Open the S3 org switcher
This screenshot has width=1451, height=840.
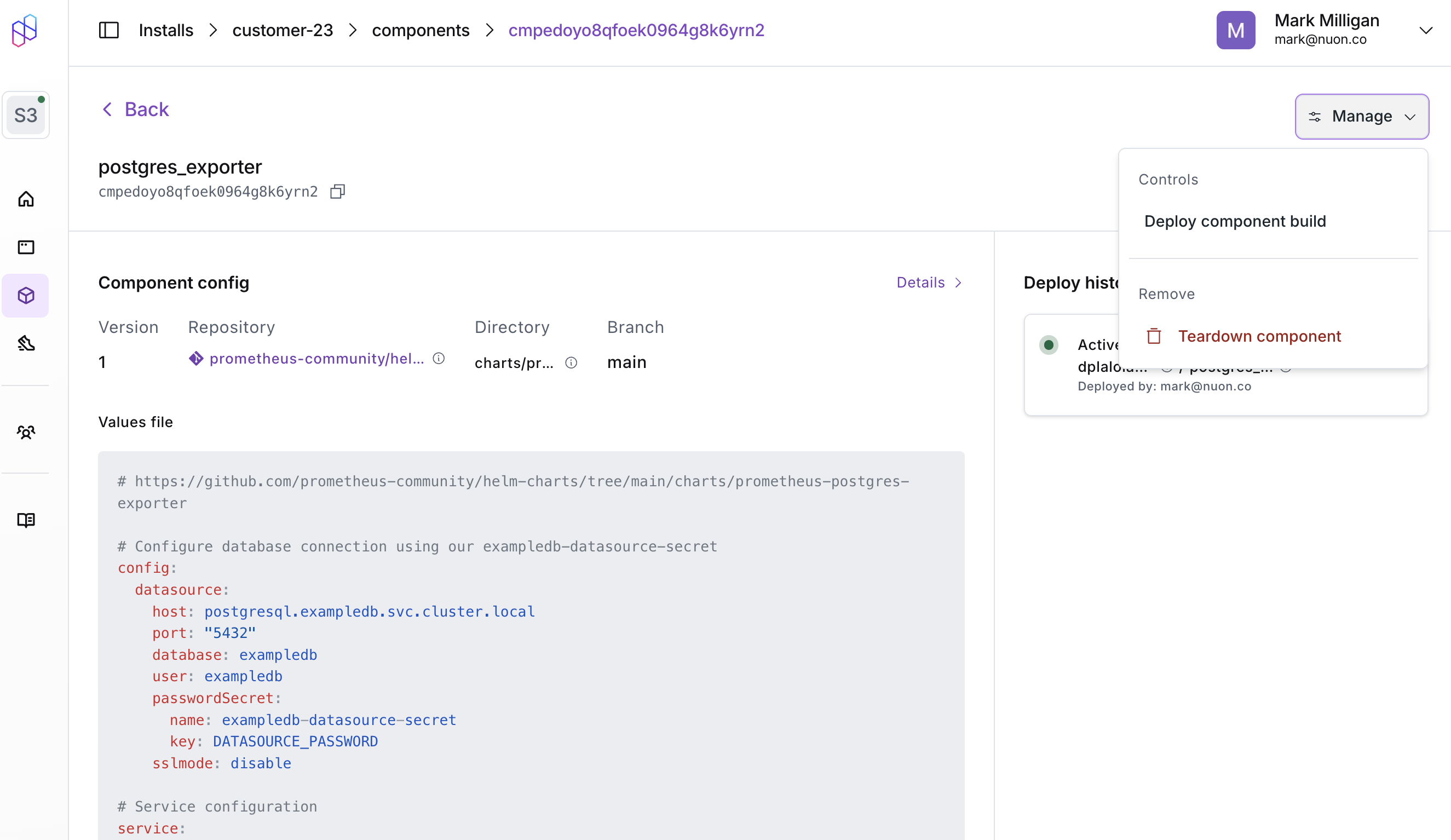click(26, 115)
